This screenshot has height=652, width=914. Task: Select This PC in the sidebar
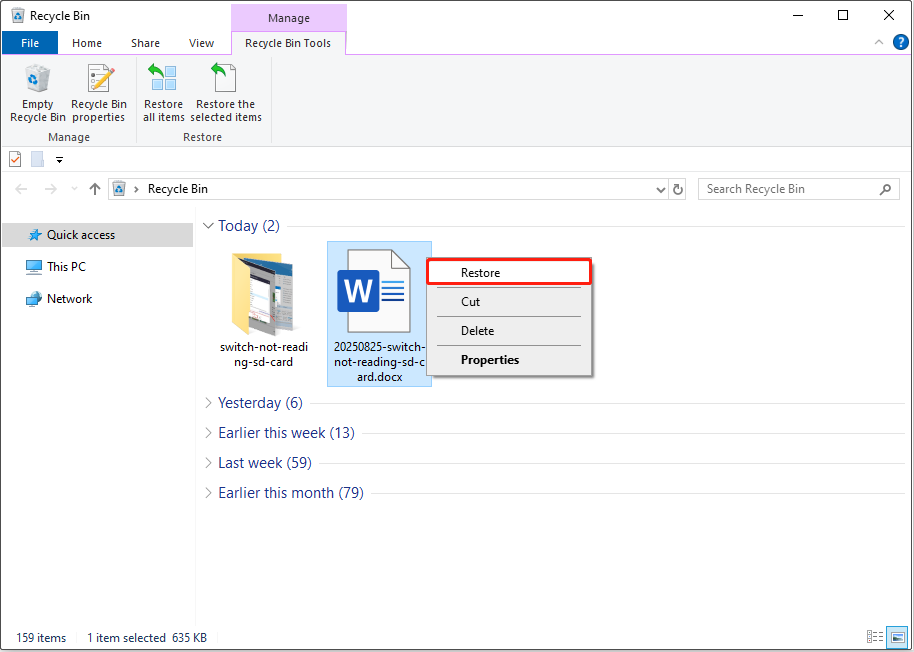point(66,266)
